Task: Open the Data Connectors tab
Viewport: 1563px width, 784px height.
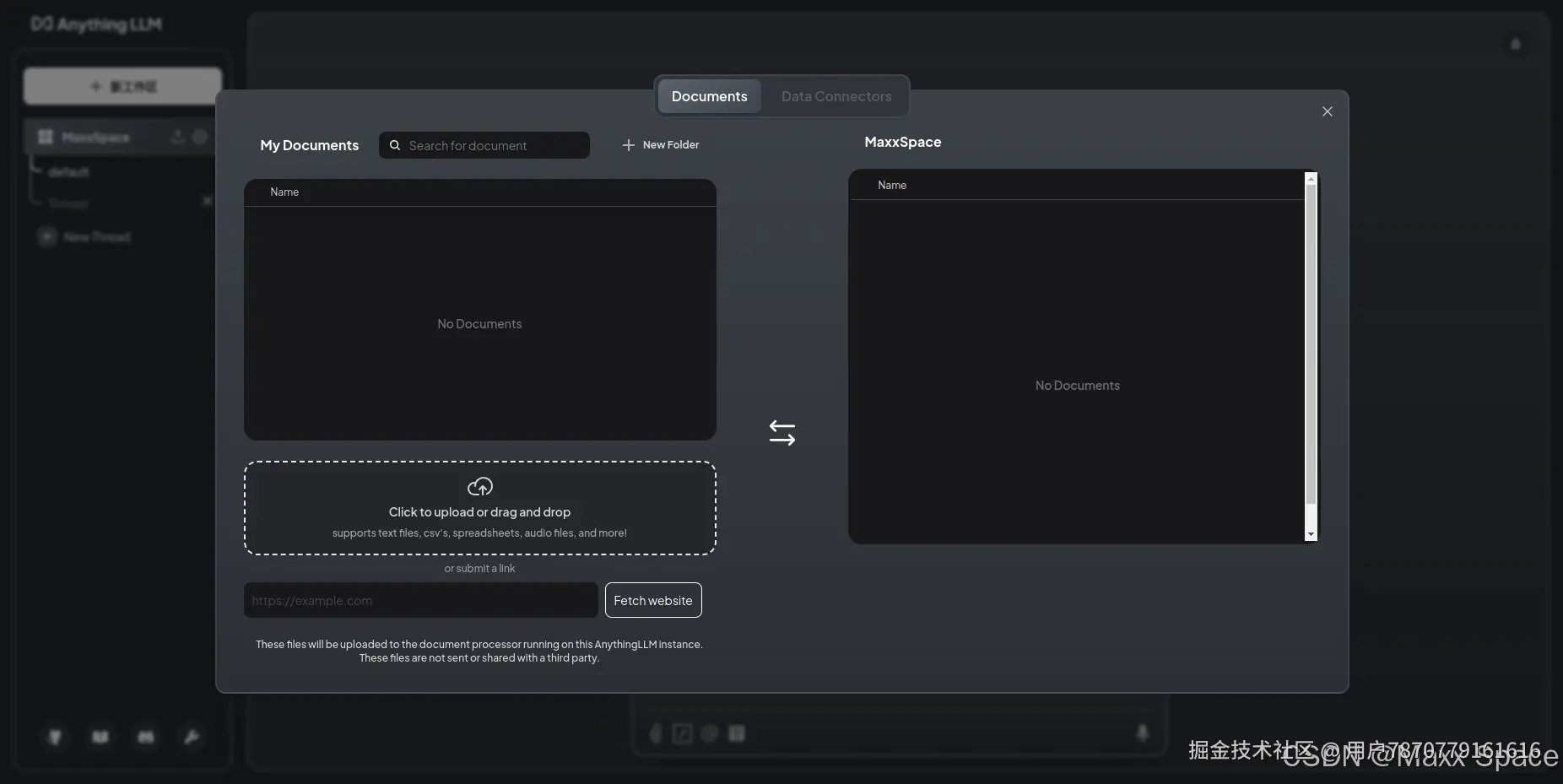Action: pos(836,96)
